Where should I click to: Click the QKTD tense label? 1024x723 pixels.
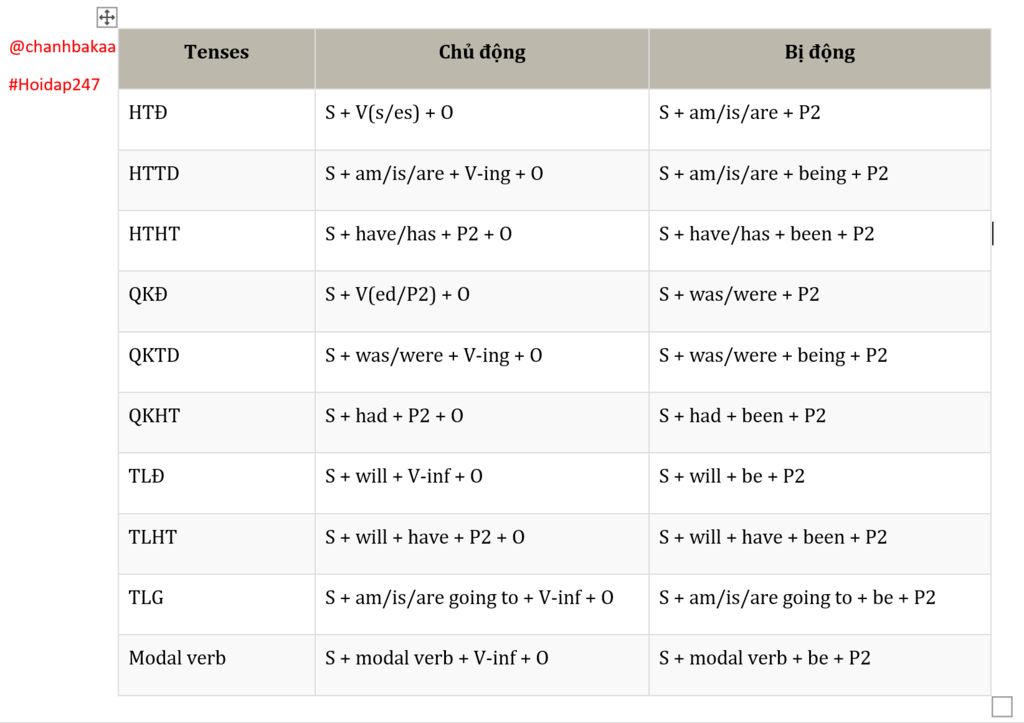tap(154, 355)
